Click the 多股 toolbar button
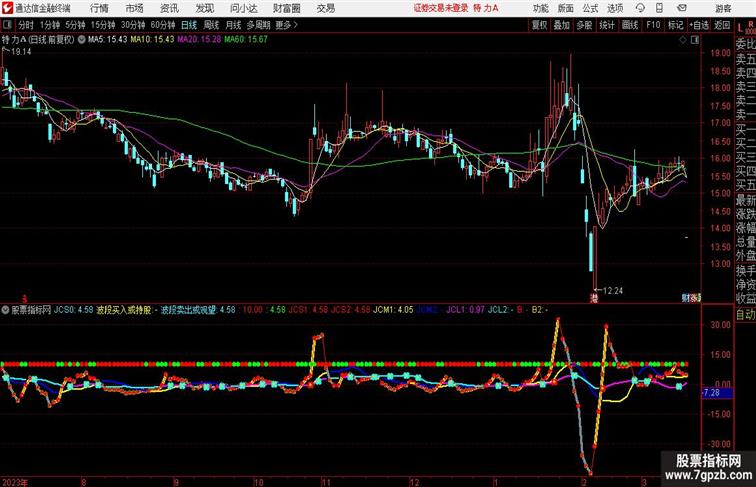Image resolution: width=756 pixels, height=487 pixels. coord(584,25)
